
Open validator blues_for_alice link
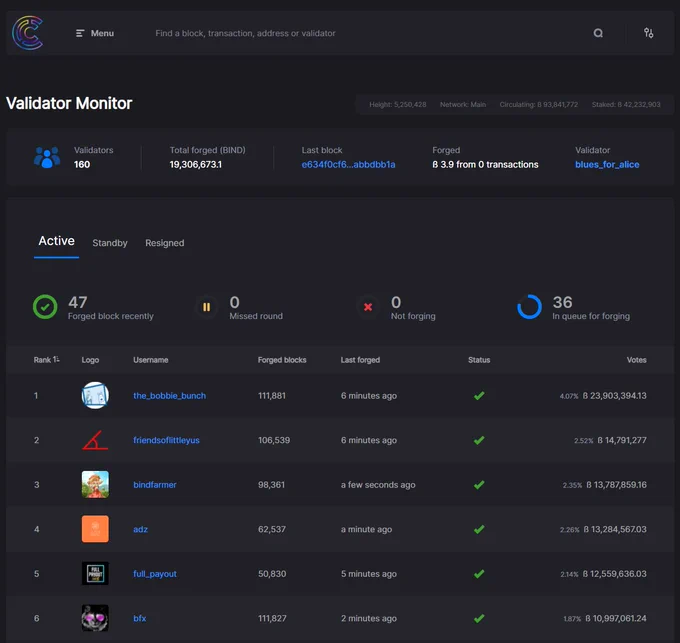(607, 165)
